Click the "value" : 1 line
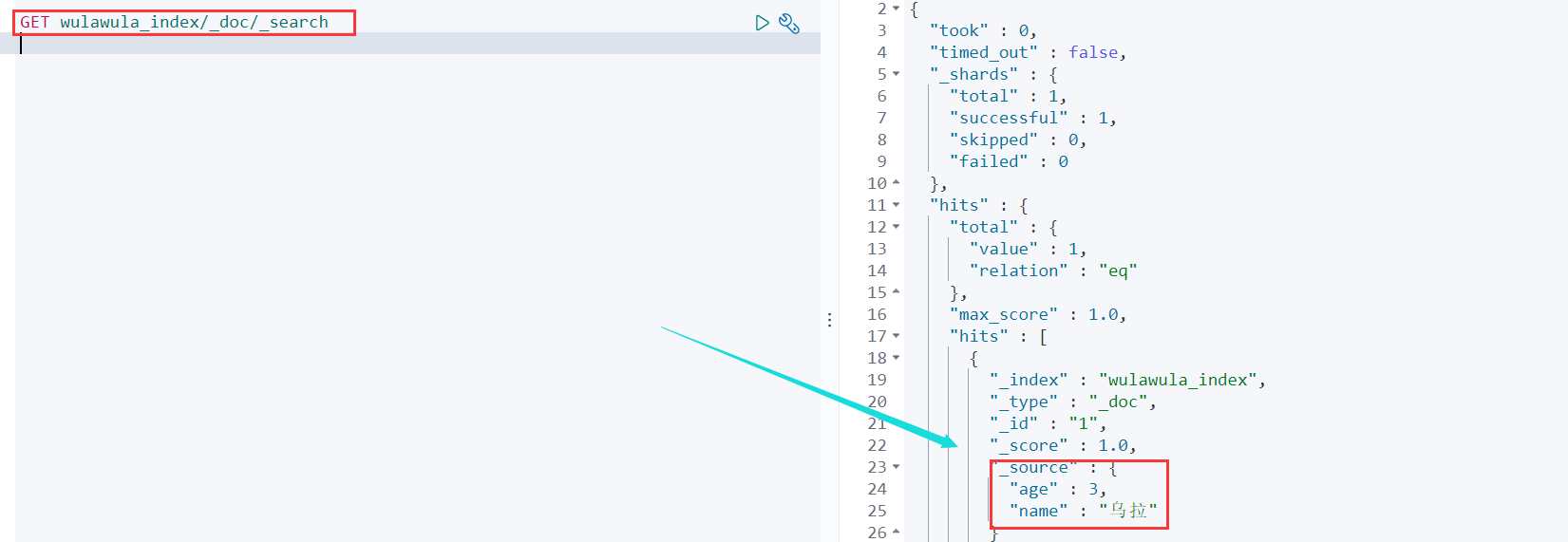 coord(1028,249)
